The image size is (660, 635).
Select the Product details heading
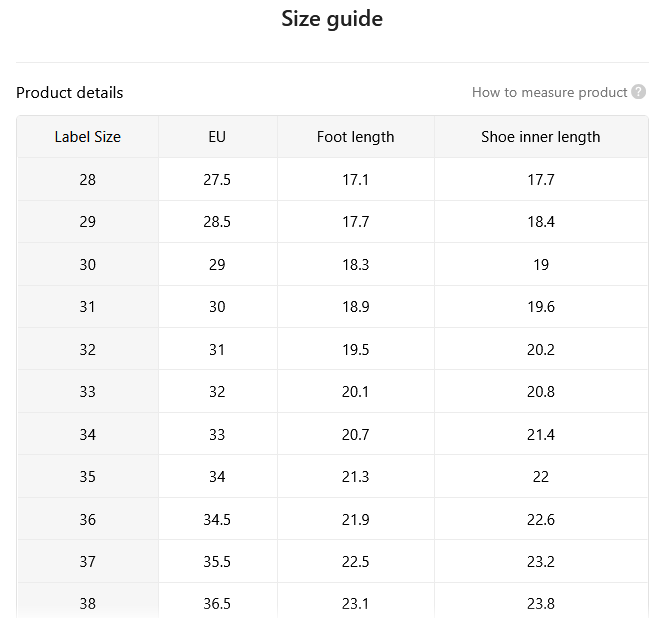coord(69,93)
